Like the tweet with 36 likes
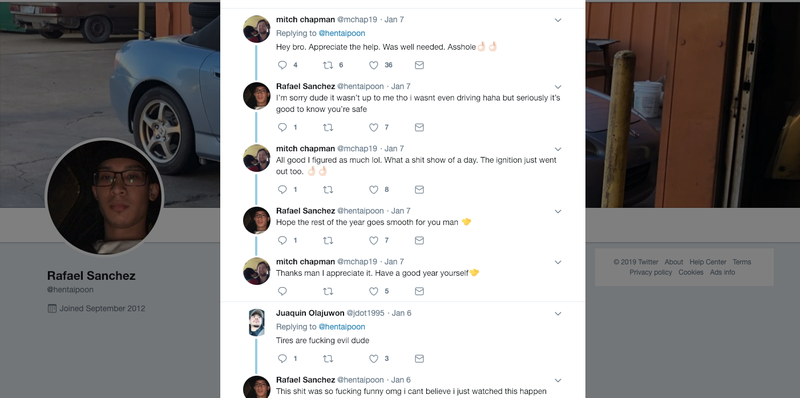This screenshot has width=800, height=398. 373,65
